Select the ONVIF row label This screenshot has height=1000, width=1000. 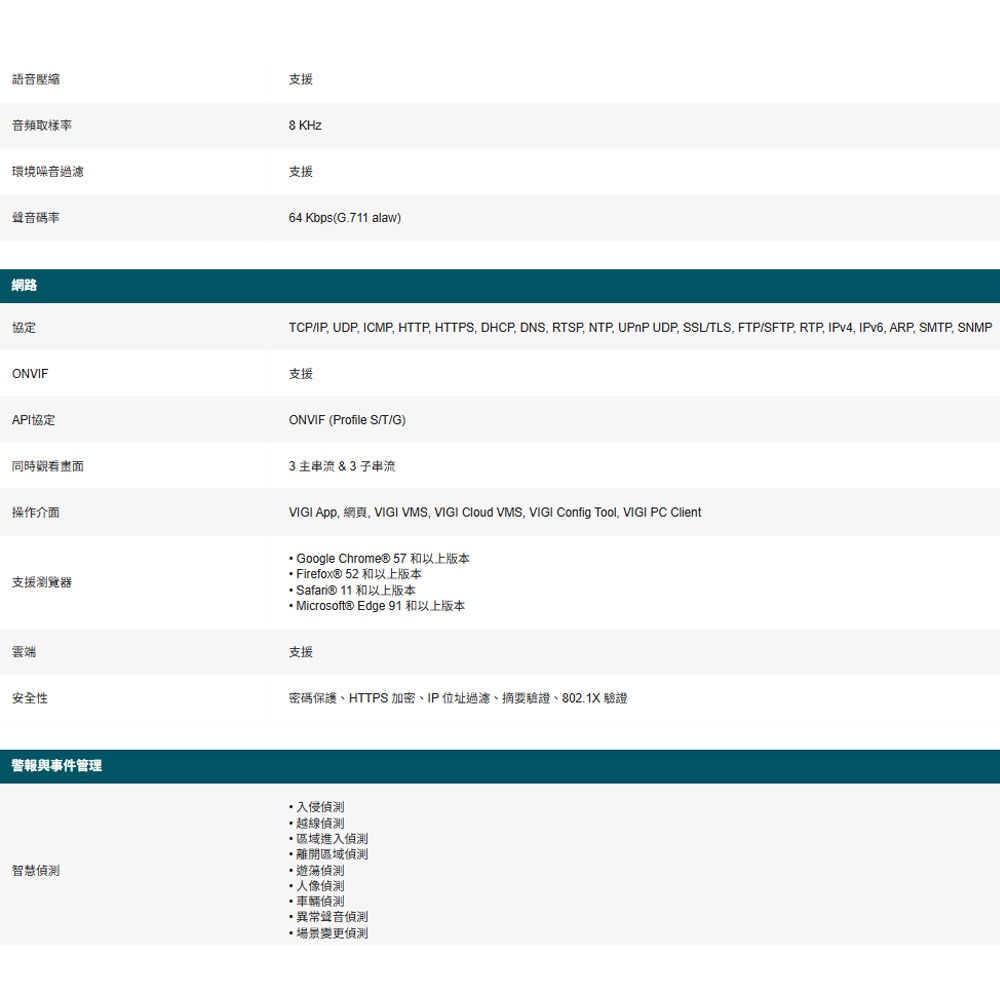coord(29,373)
